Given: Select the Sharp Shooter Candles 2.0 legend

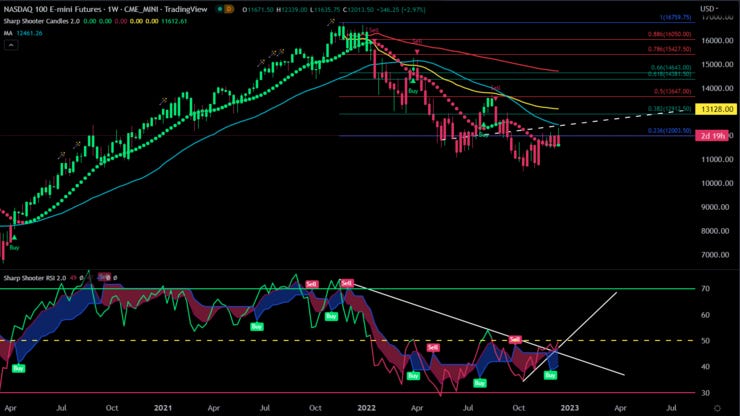Looking at the screenshot, I should pos(42,21).
